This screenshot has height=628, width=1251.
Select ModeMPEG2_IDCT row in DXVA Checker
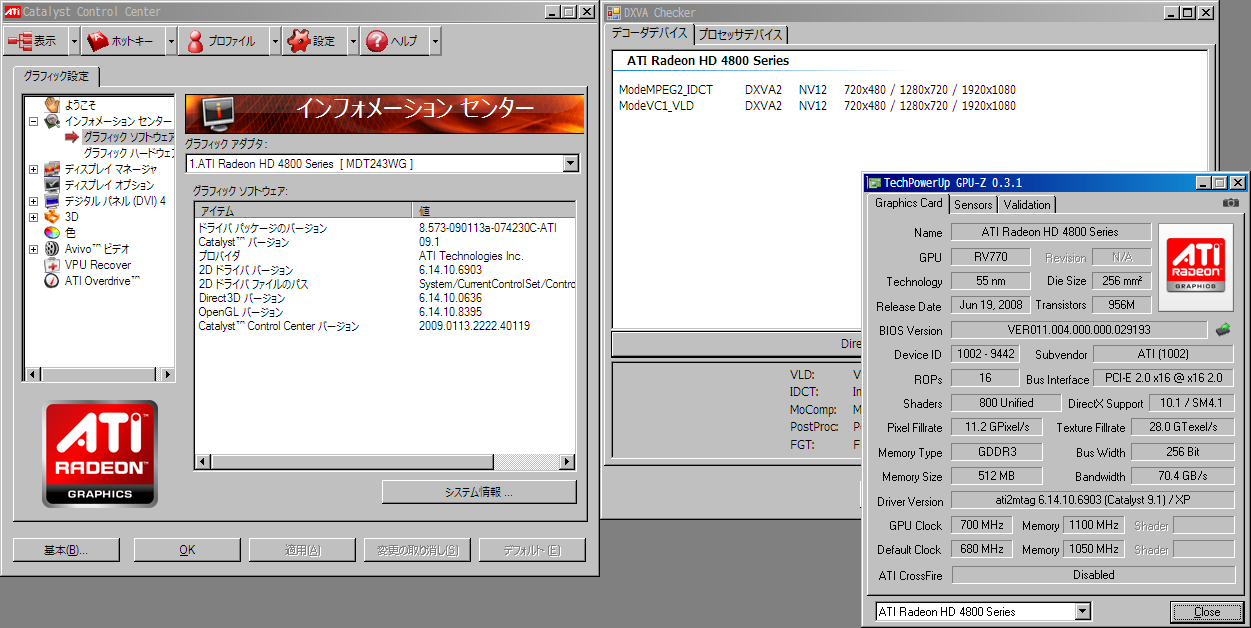click(817, 90)
